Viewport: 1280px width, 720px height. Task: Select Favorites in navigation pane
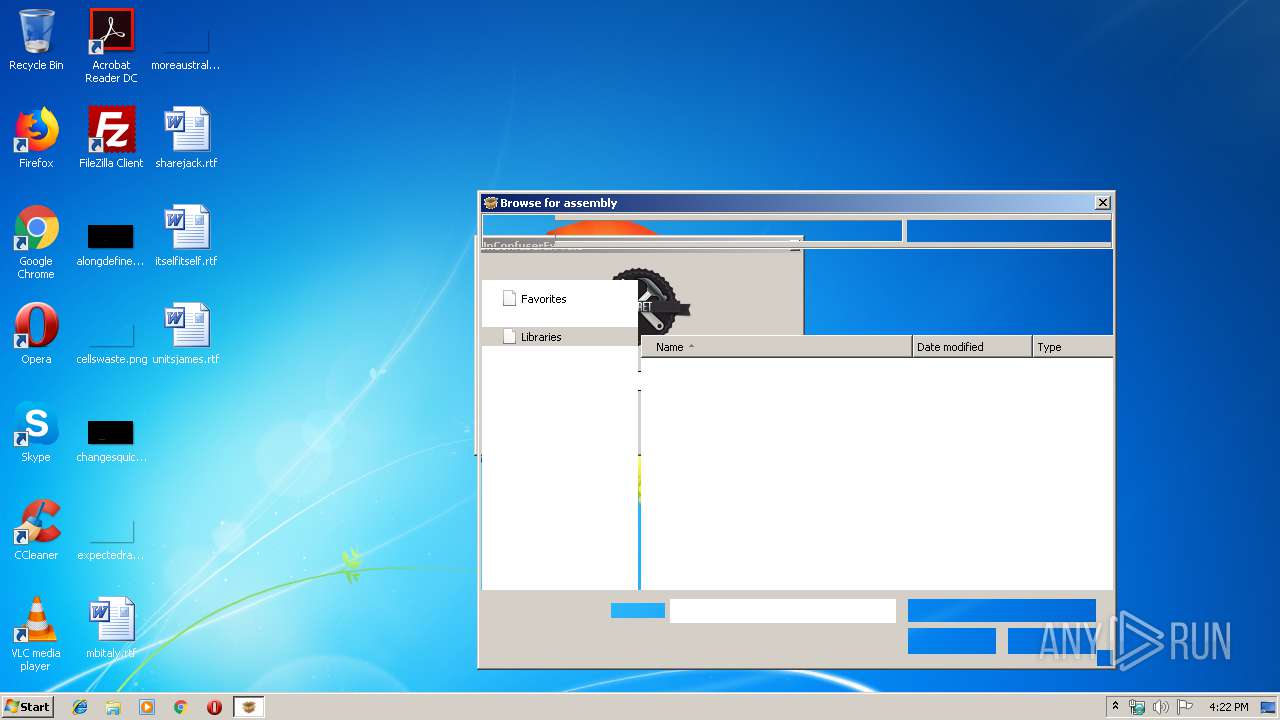543,299
